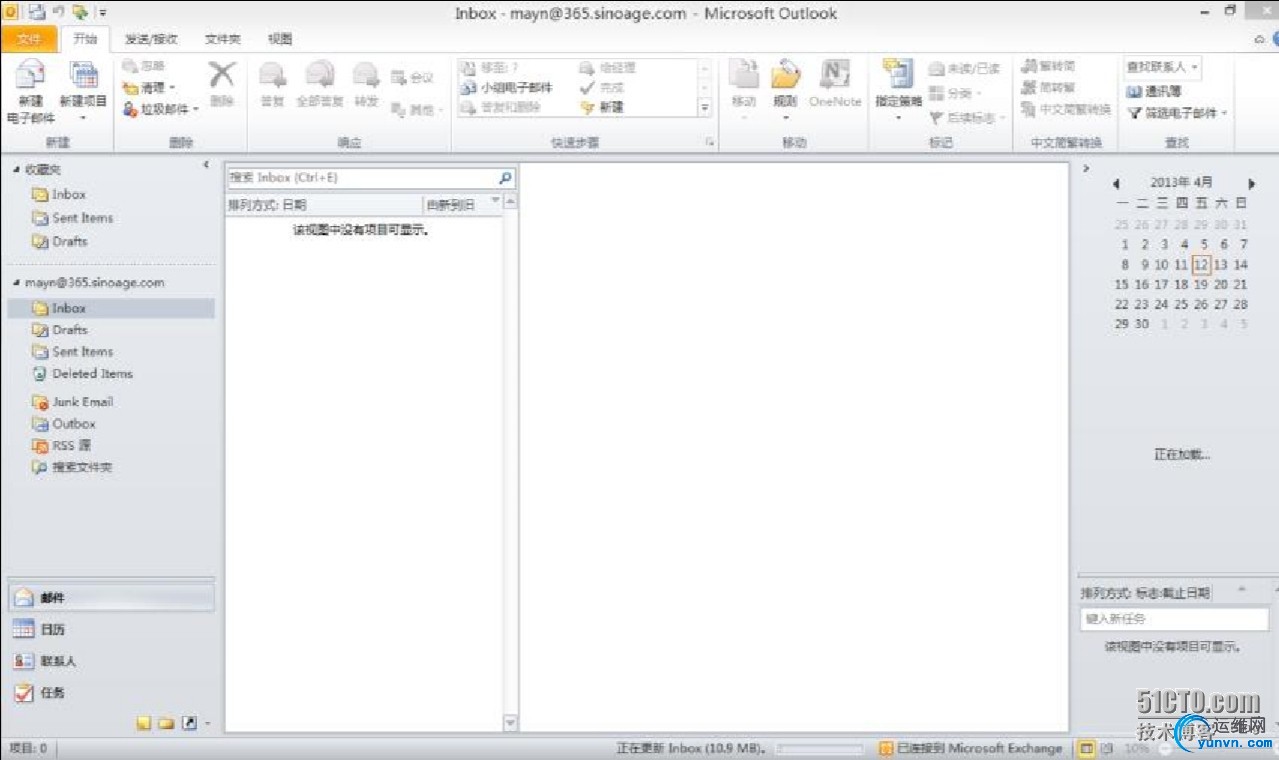Image resolution: width=1279 pixels, height=760 pixels.
Task: Open the 任务 (Tasks) navigation button
Action: (x=111, y=692)
